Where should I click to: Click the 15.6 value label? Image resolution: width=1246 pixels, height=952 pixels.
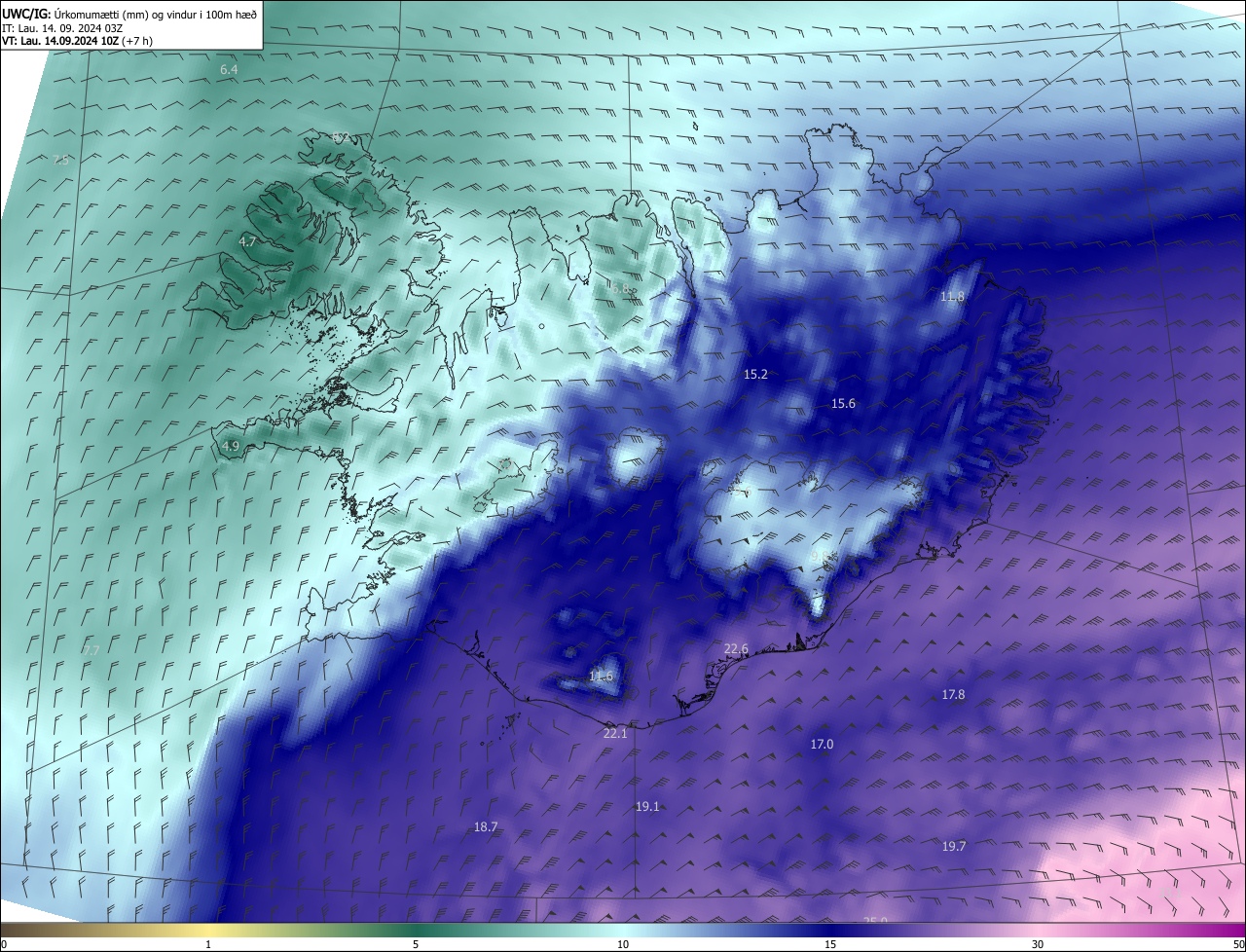pyautogui.click(x=843, y=403)
